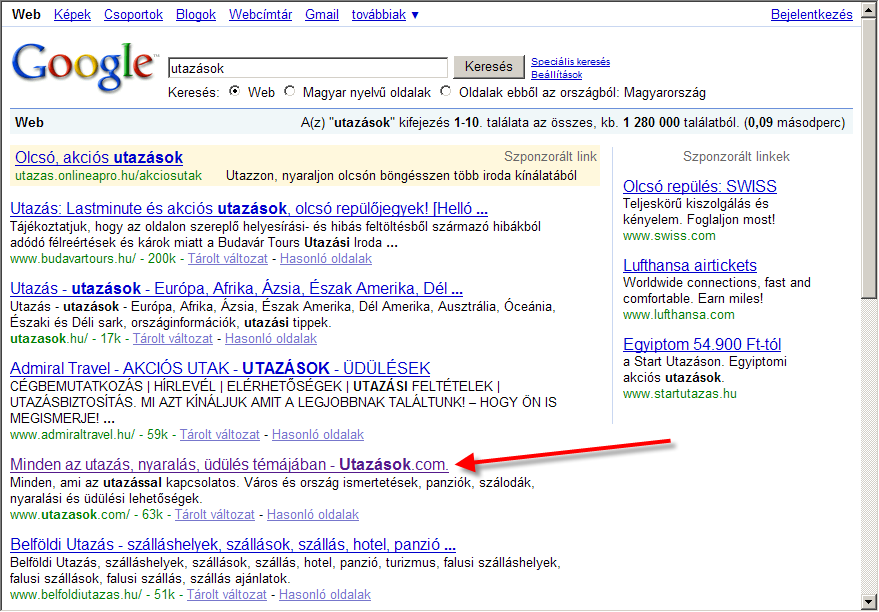The image size is (879, 612).
Task: Open Tárolt változat for utazasok.com
Action: tap(215, 514)
